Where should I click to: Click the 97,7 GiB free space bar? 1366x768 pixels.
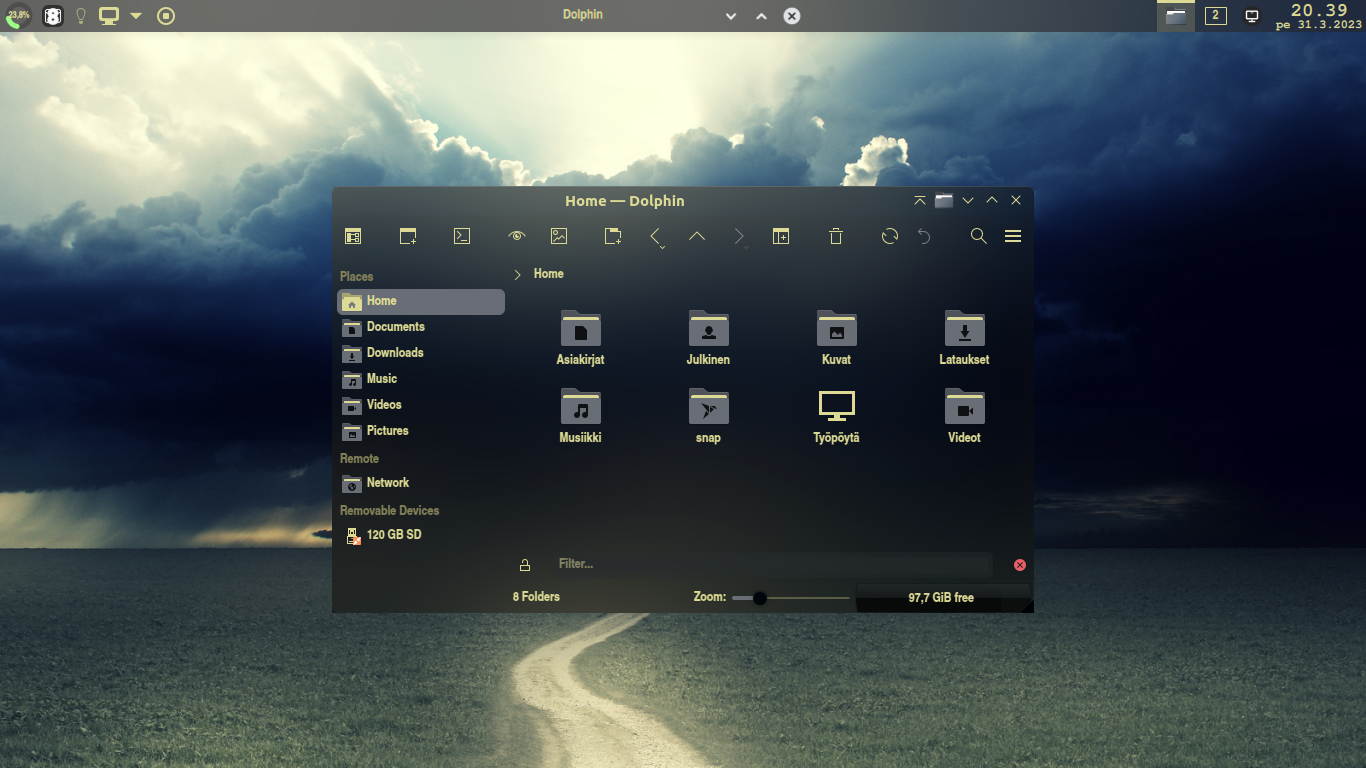click(x=942, y=598)
